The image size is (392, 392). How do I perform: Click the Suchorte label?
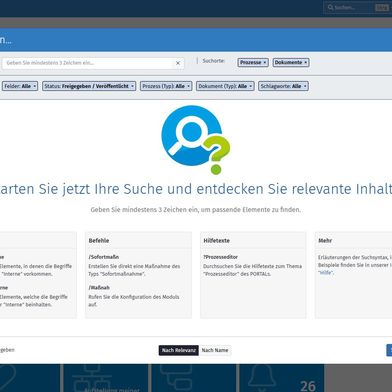click(214, 61)
